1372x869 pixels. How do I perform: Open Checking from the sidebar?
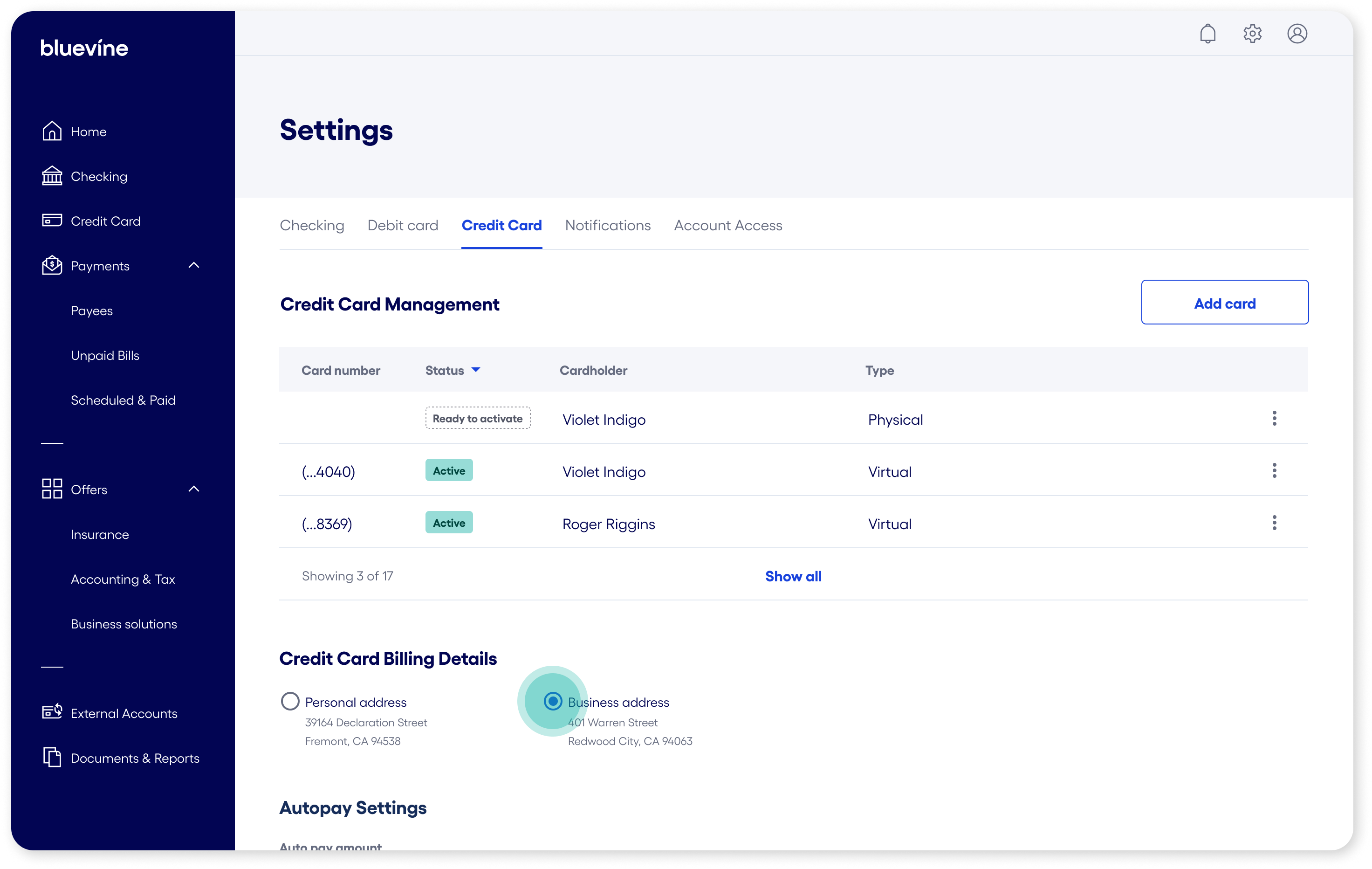pyautogui.click(x=99, y=176)
